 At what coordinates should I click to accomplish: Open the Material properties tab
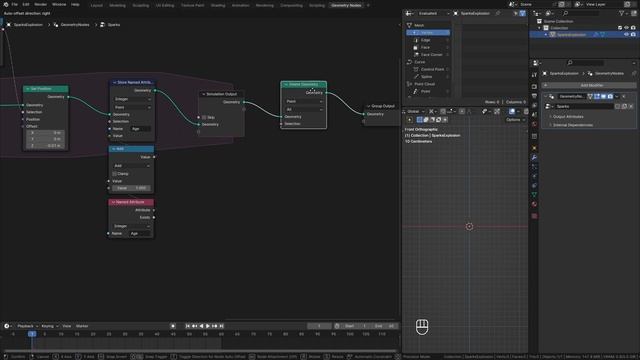(534, 204)
